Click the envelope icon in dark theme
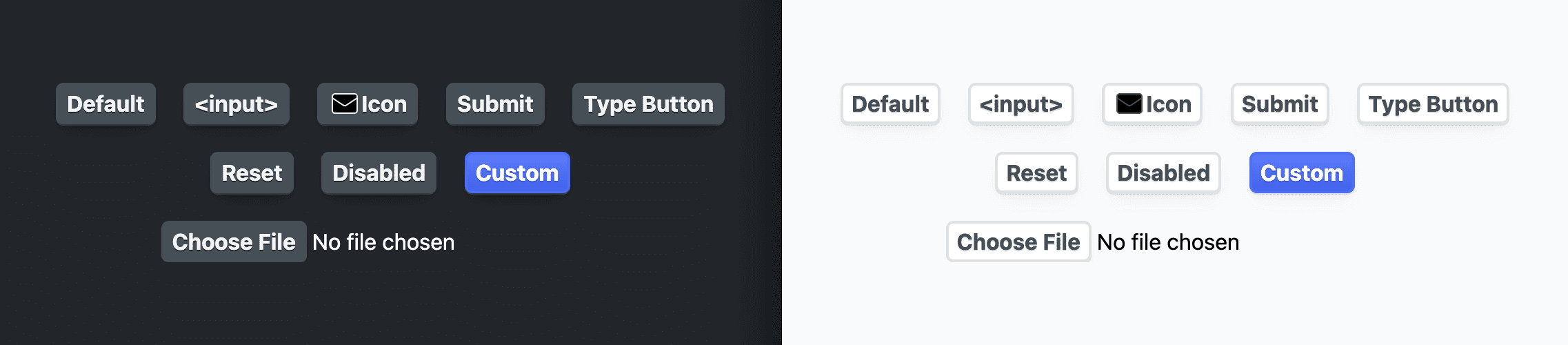 click(x=345, y=103)
